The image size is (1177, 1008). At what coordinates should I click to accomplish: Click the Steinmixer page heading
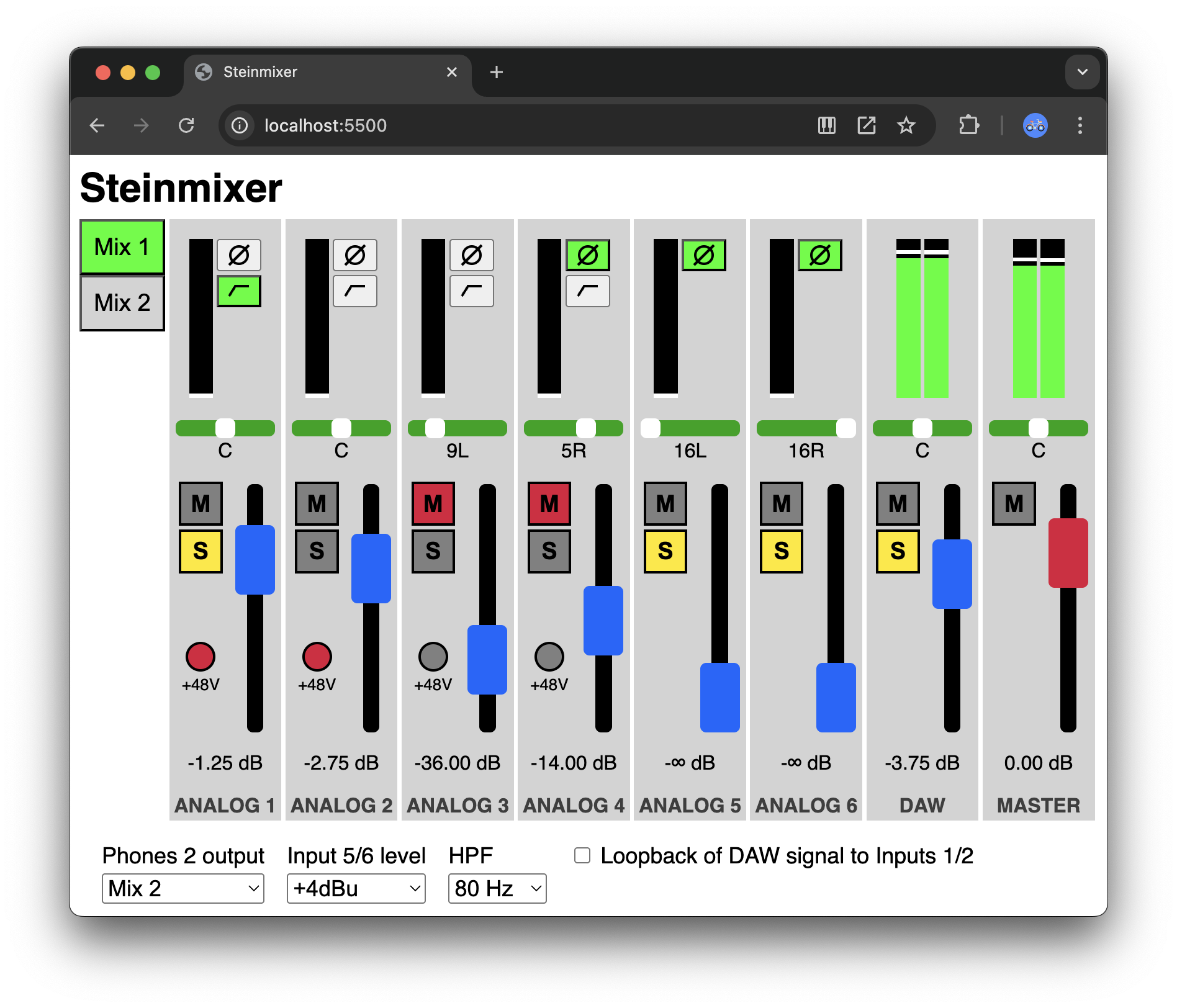pos(181,188)
